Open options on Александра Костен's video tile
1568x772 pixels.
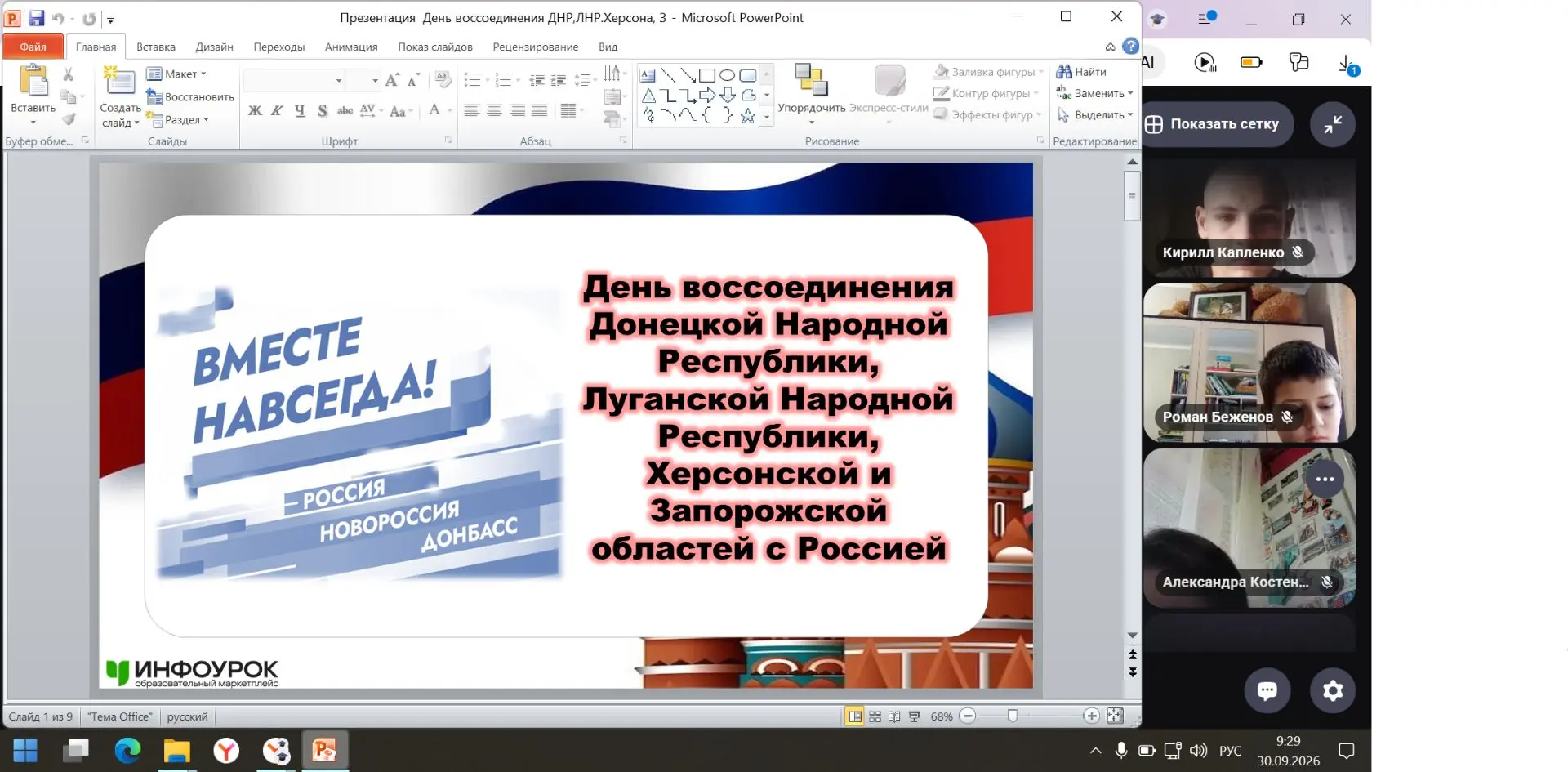click(1325, 480)
